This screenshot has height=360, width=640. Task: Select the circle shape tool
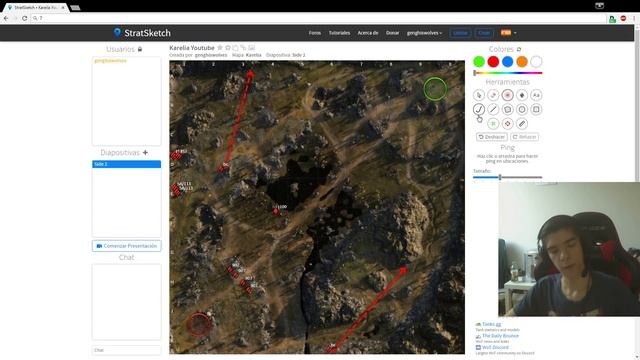[522, 109]
